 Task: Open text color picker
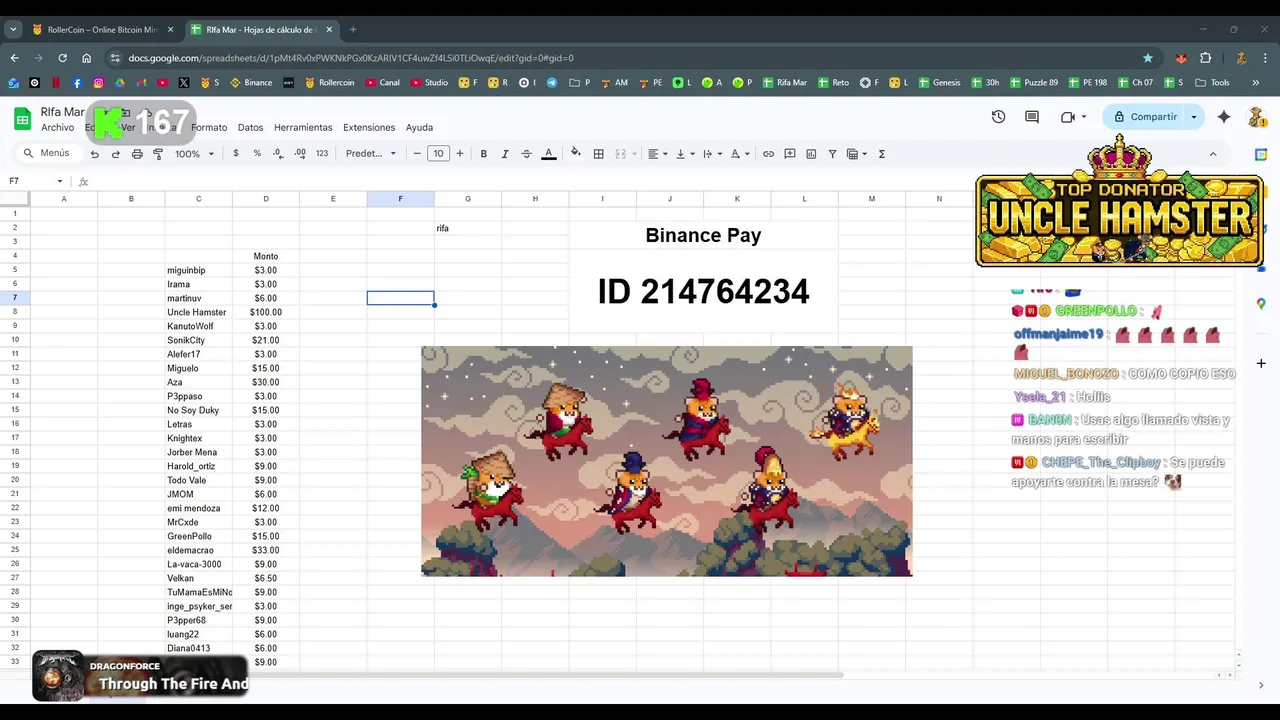click(x=548, y=154)
